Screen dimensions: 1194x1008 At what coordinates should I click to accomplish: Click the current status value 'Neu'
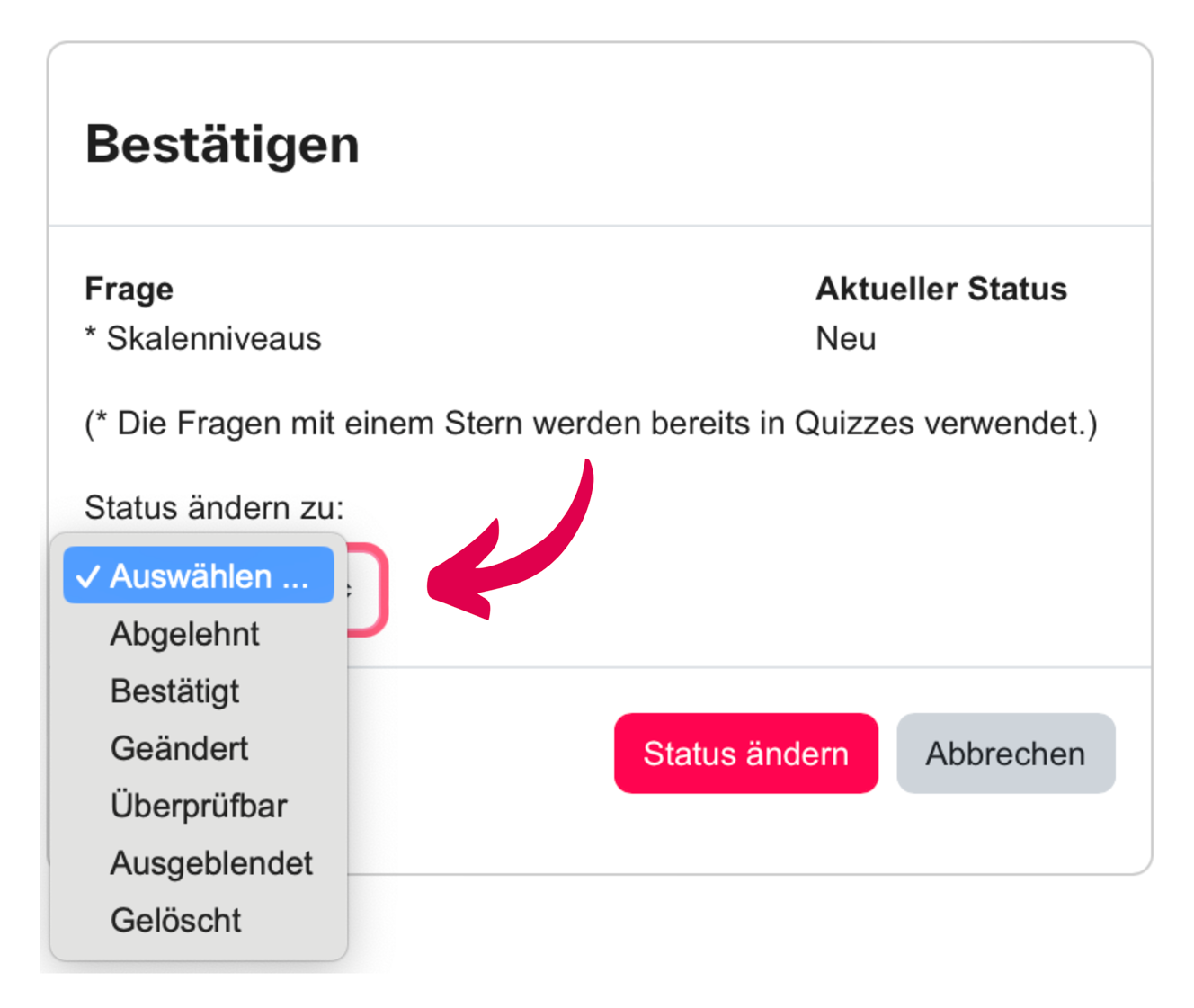(x=845, y=339)
